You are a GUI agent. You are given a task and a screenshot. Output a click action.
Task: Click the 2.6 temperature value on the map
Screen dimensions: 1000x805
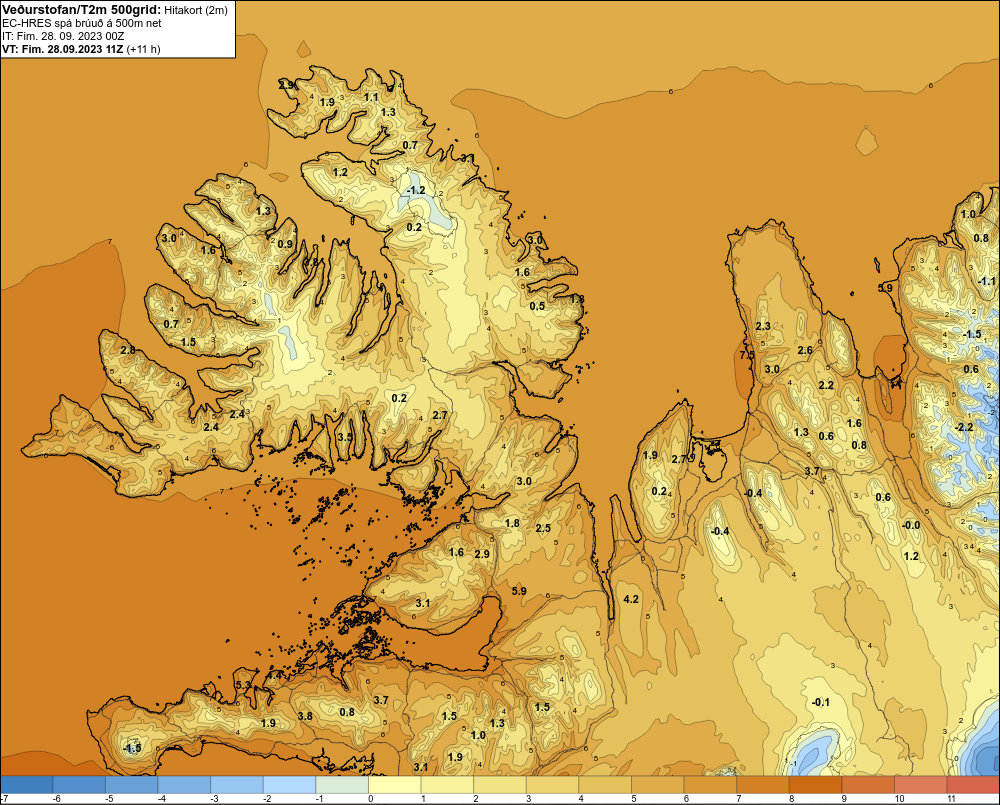tap(805, 350)
